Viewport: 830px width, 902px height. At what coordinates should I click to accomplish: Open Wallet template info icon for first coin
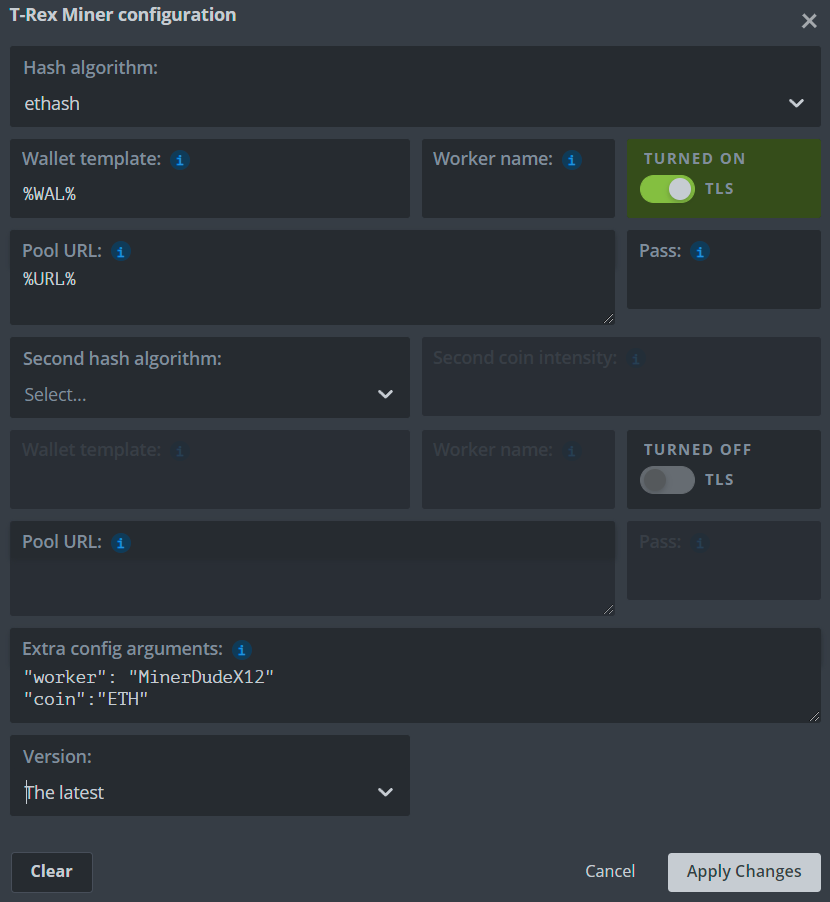point(180,160)
